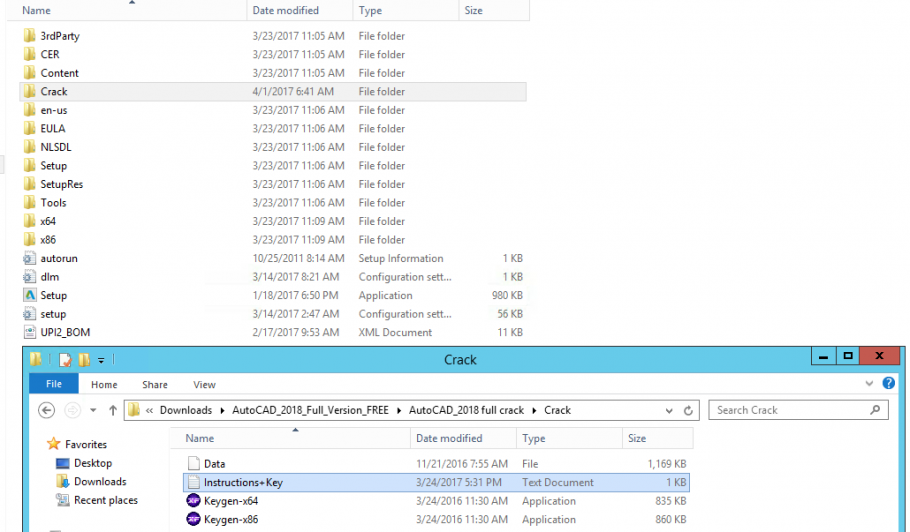Click AutoCAD_2018 full crack breadcrumb segment
Viewport: 910px width, 532px height.
pos(466,410)
